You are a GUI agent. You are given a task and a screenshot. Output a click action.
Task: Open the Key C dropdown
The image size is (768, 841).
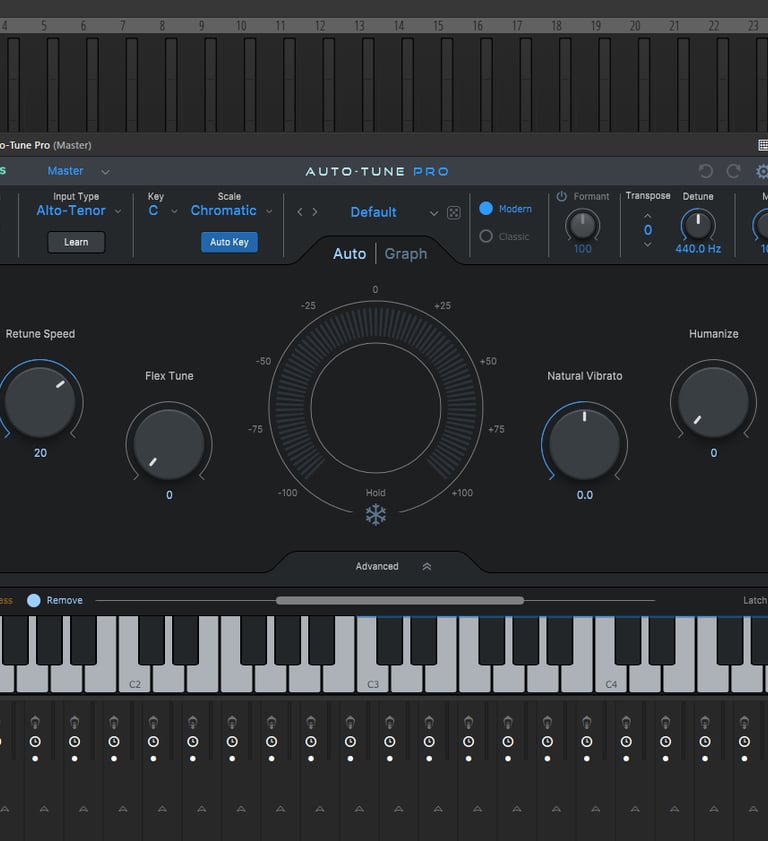pos(163,211)
